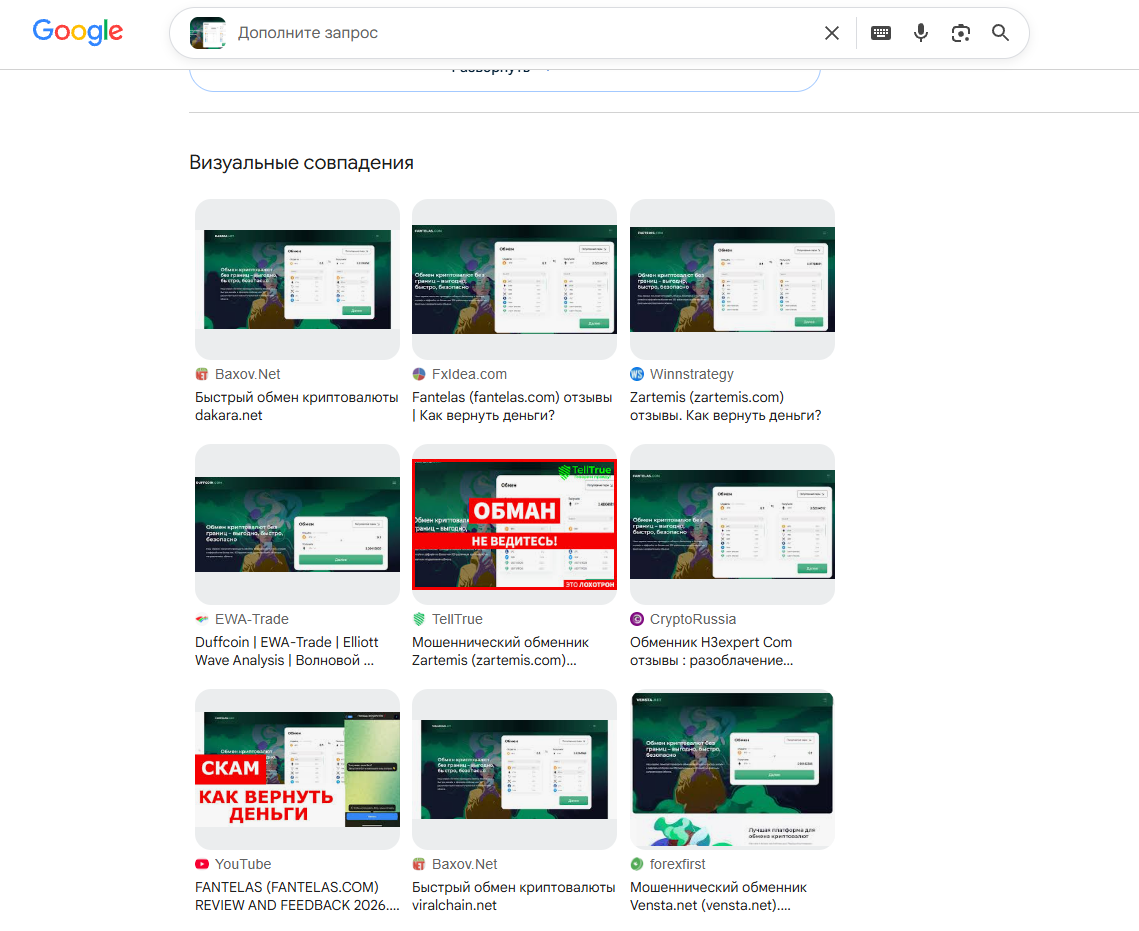This screenshot has width=1139, height=931.
Task: Select the uploaded image thumbnail in search box
Action: 208,33
